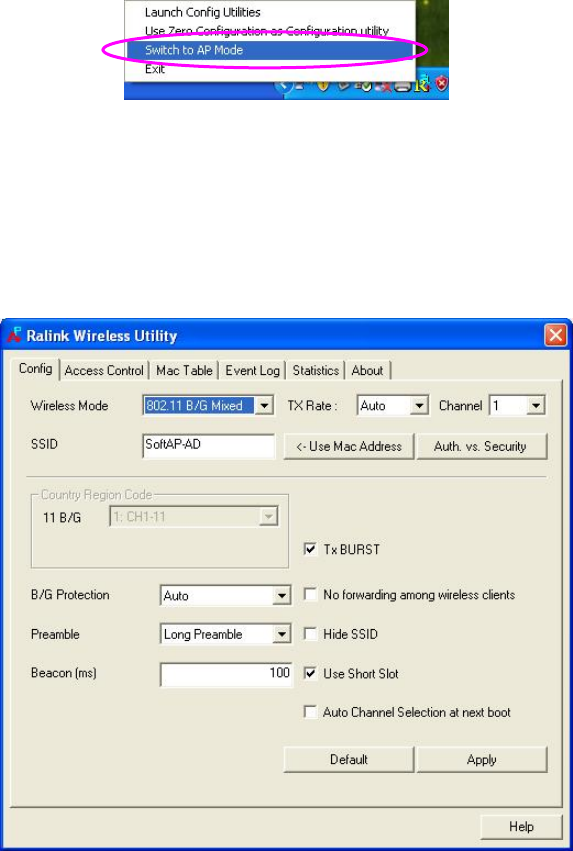Click the B/G Protection label

(x=70, y=595)
